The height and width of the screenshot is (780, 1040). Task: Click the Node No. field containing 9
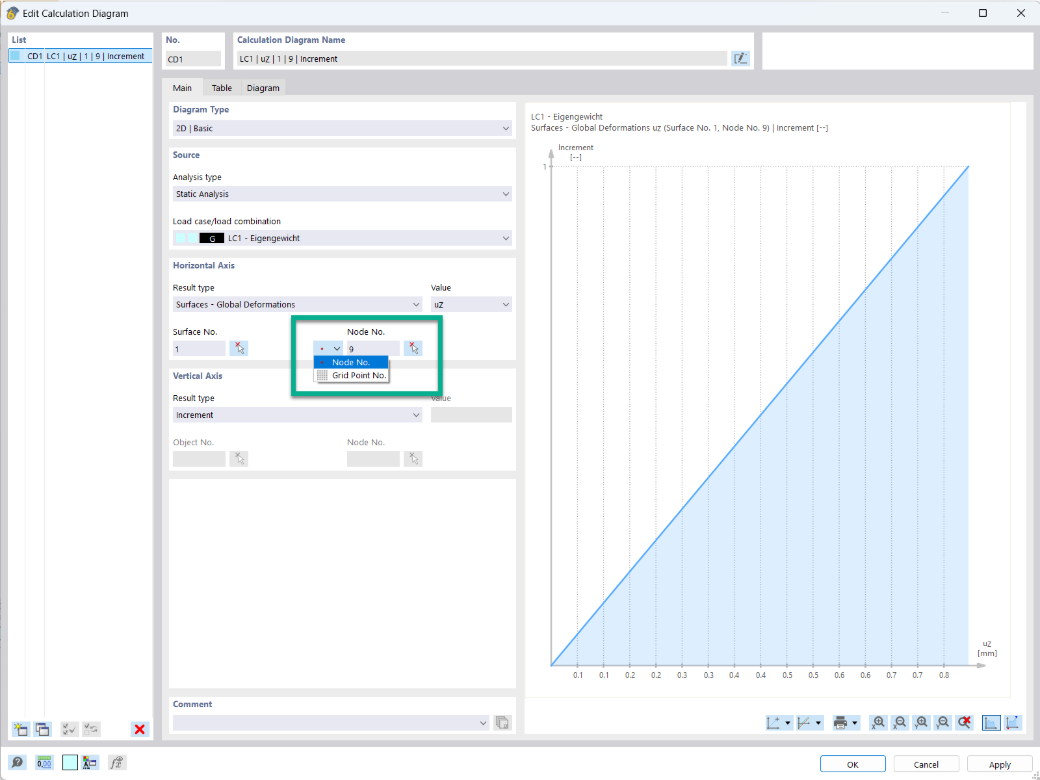tap(373, 349)
